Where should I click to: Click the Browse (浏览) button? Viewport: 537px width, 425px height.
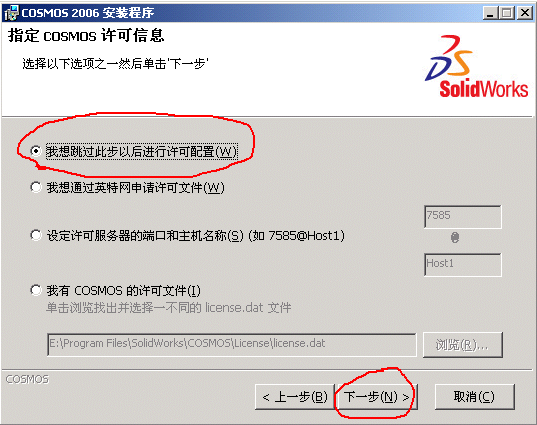pos(463,345)
